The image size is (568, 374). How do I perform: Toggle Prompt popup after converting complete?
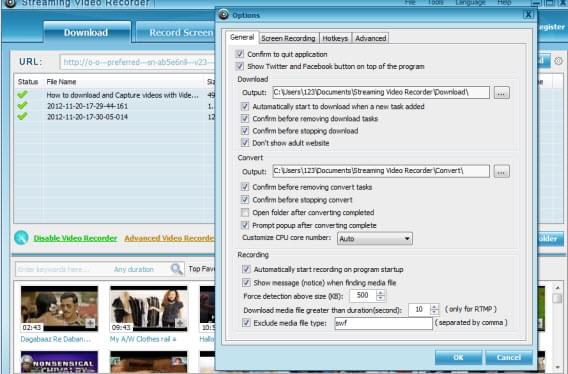tap(245, 225)
